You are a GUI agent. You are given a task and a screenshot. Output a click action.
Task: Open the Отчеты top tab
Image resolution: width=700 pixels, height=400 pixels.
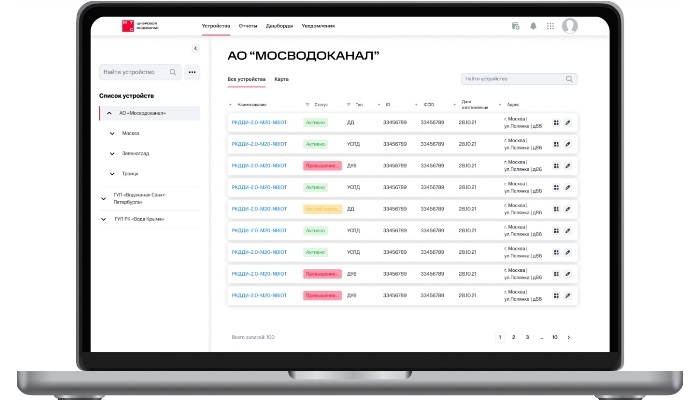[x=248, y=26]
